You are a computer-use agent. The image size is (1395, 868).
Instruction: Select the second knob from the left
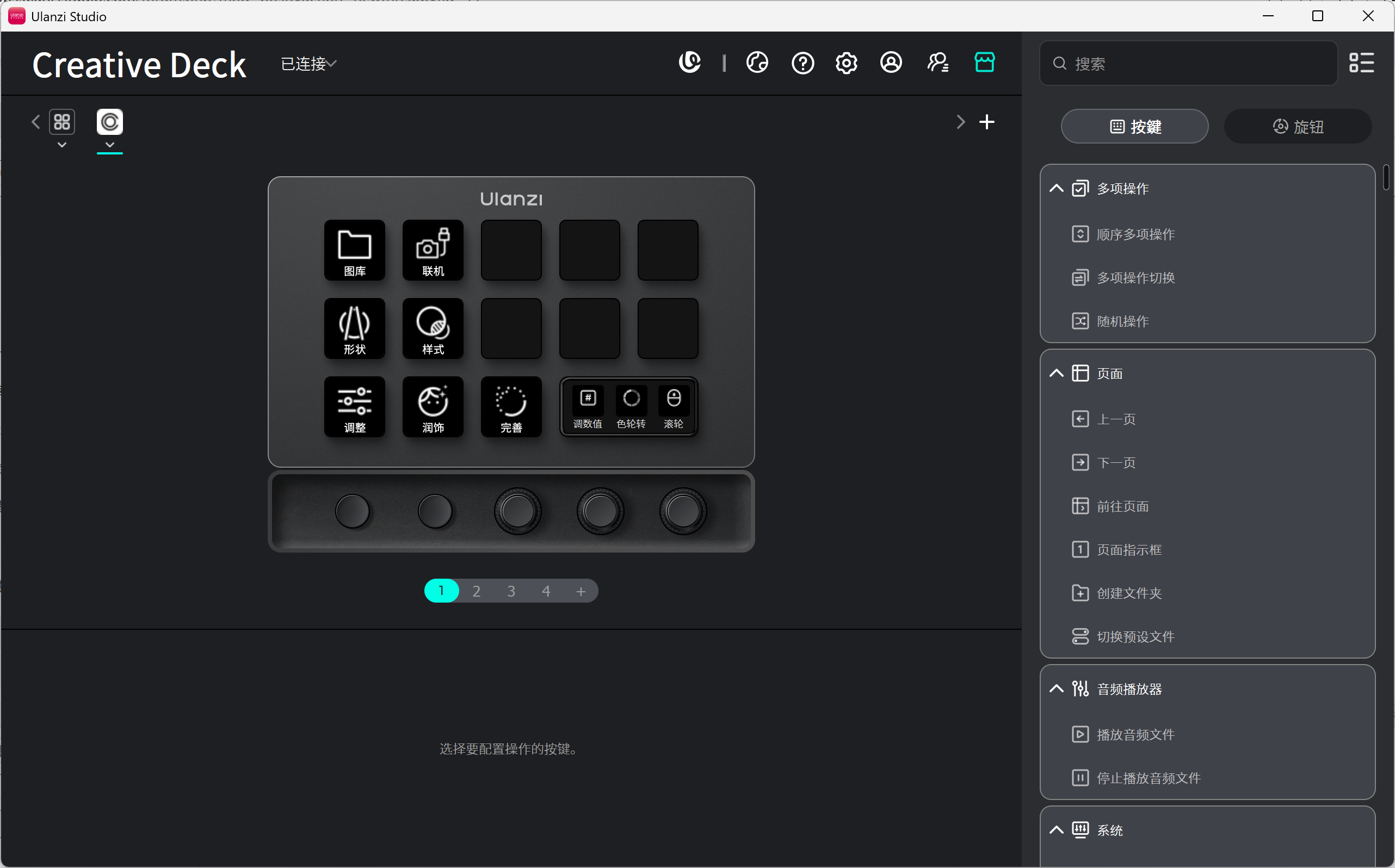coord(435,511)
